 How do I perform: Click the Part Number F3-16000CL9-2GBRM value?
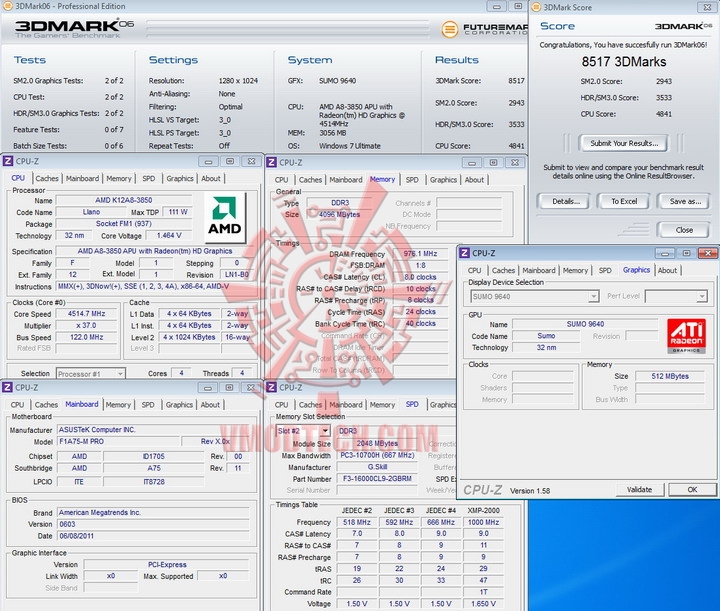tap(377, 479)
